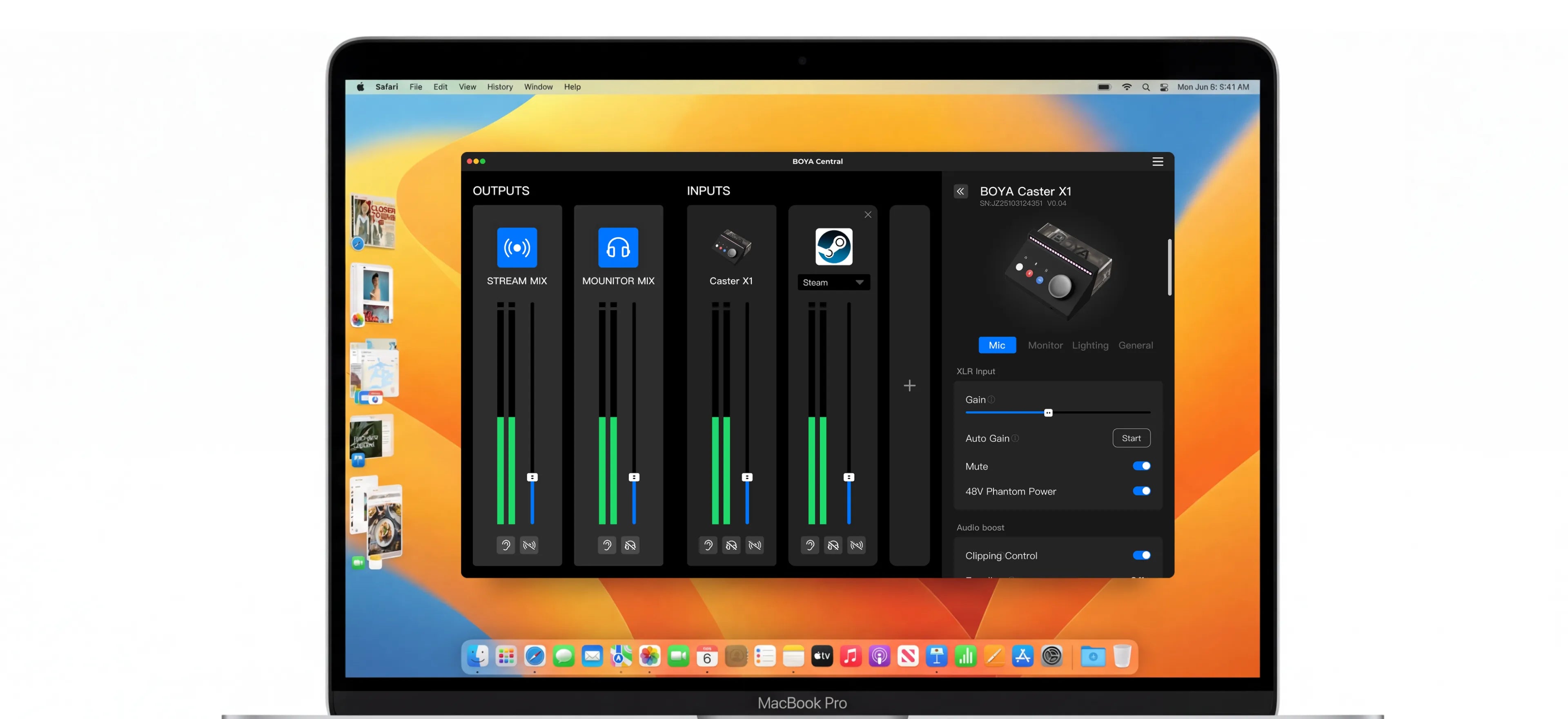Click the XLR Gain slider handle

click(1047, 413)
